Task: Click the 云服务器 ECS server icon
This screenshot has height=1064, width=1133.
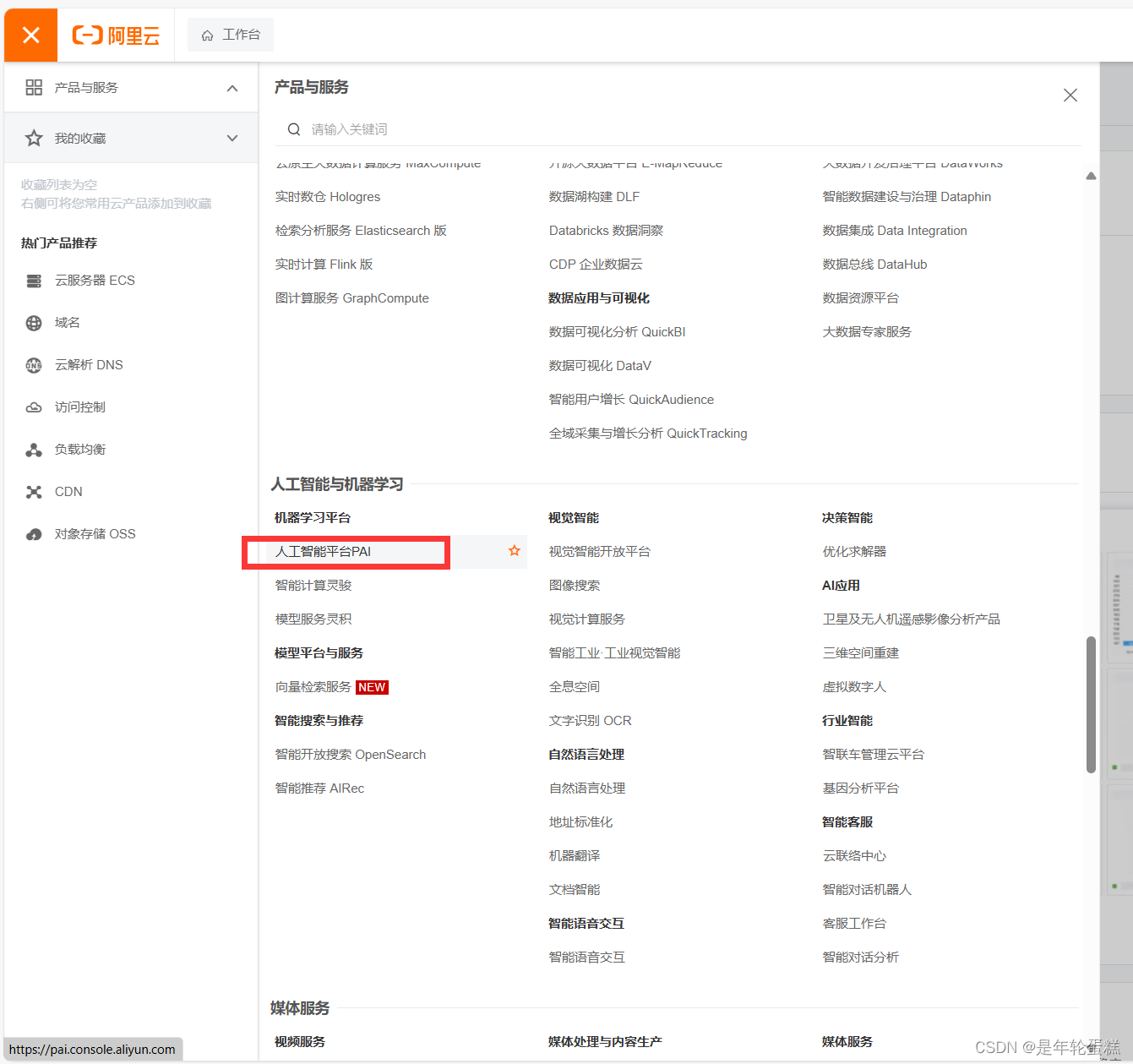Action: point(34,281)
